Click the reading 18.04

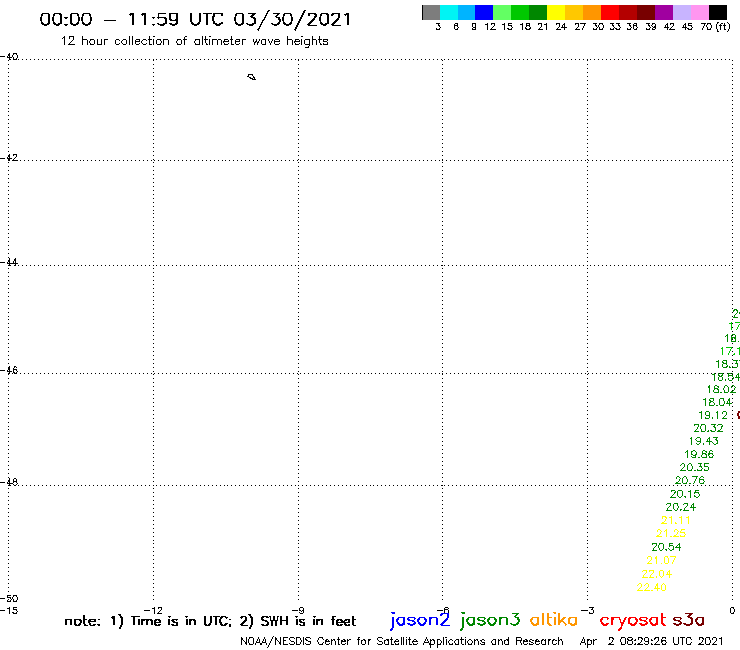point(717,402)
